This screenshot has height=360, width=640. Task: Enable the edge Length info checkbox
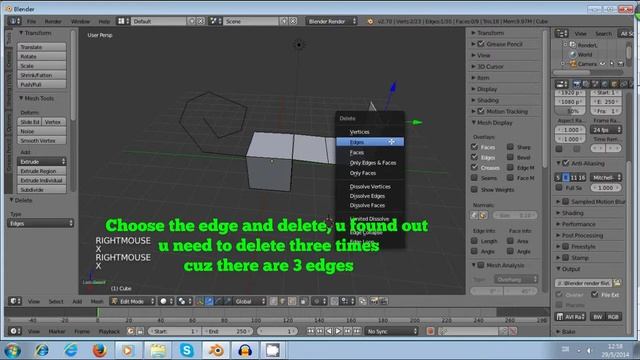(474, 241)
